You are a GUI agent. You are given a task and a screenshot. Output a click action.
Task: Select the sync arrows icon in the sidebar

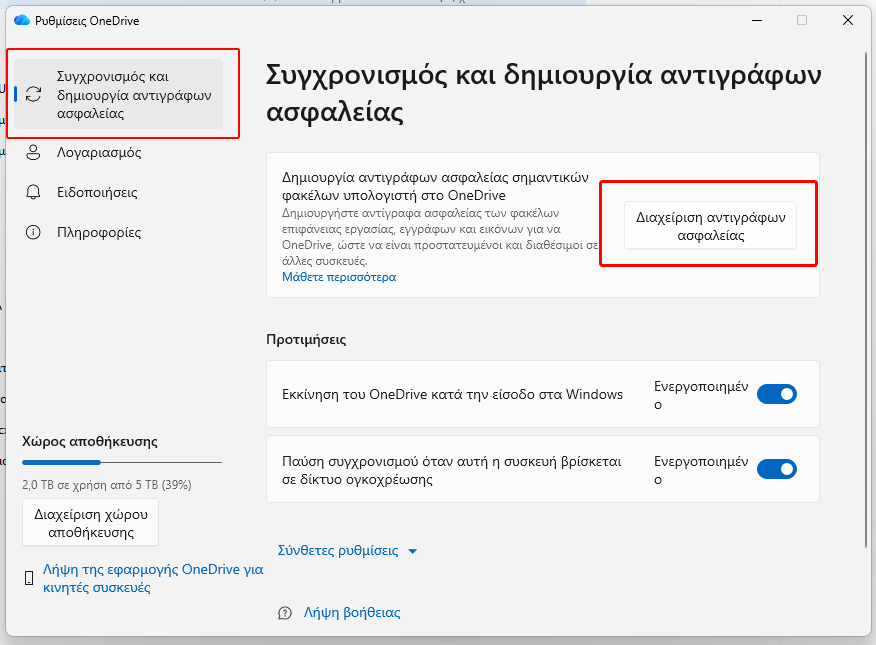coord(34,93)
